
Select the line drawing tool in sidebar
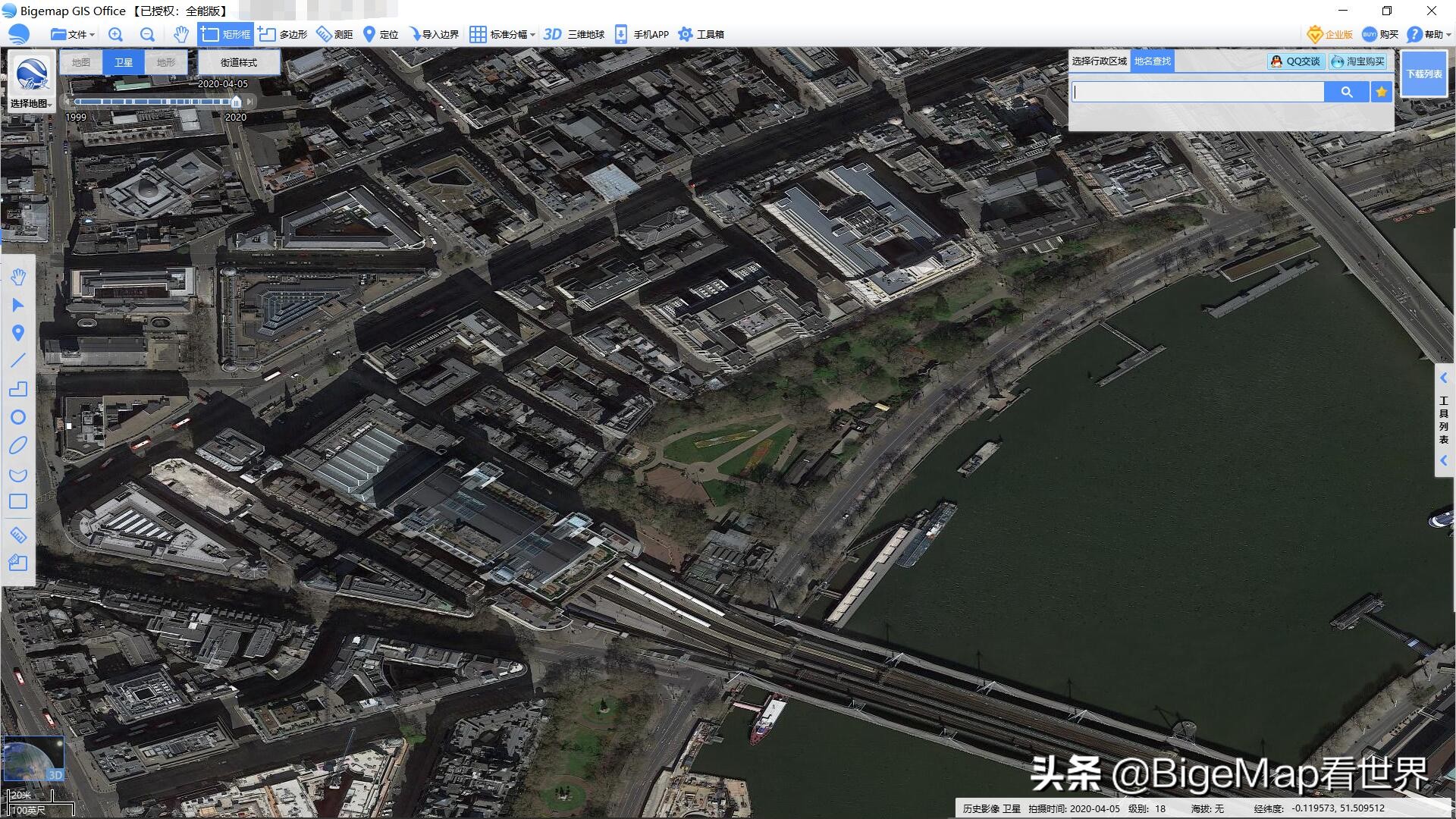18,361
